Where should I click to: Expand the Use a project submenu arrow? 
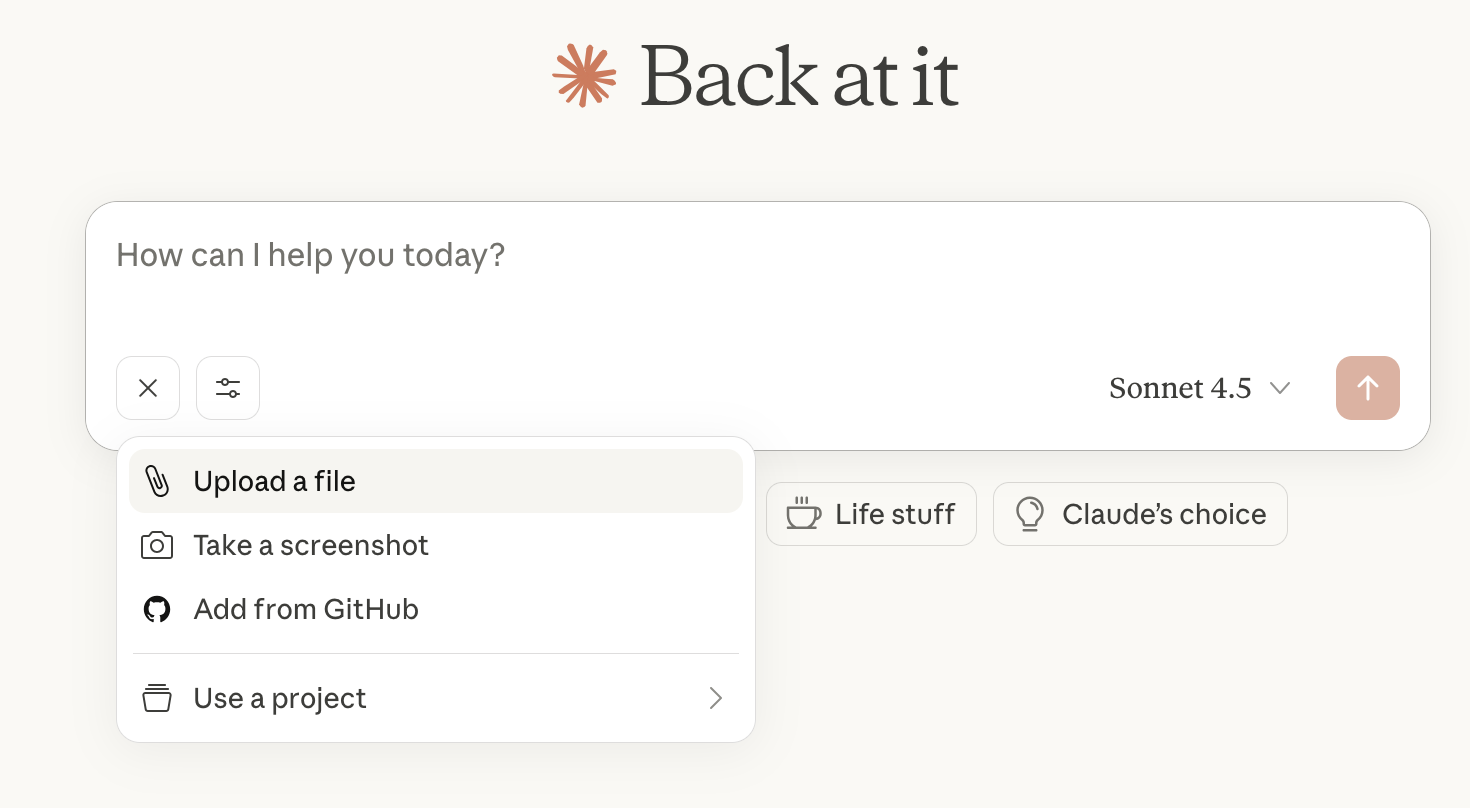pos(715,698)
